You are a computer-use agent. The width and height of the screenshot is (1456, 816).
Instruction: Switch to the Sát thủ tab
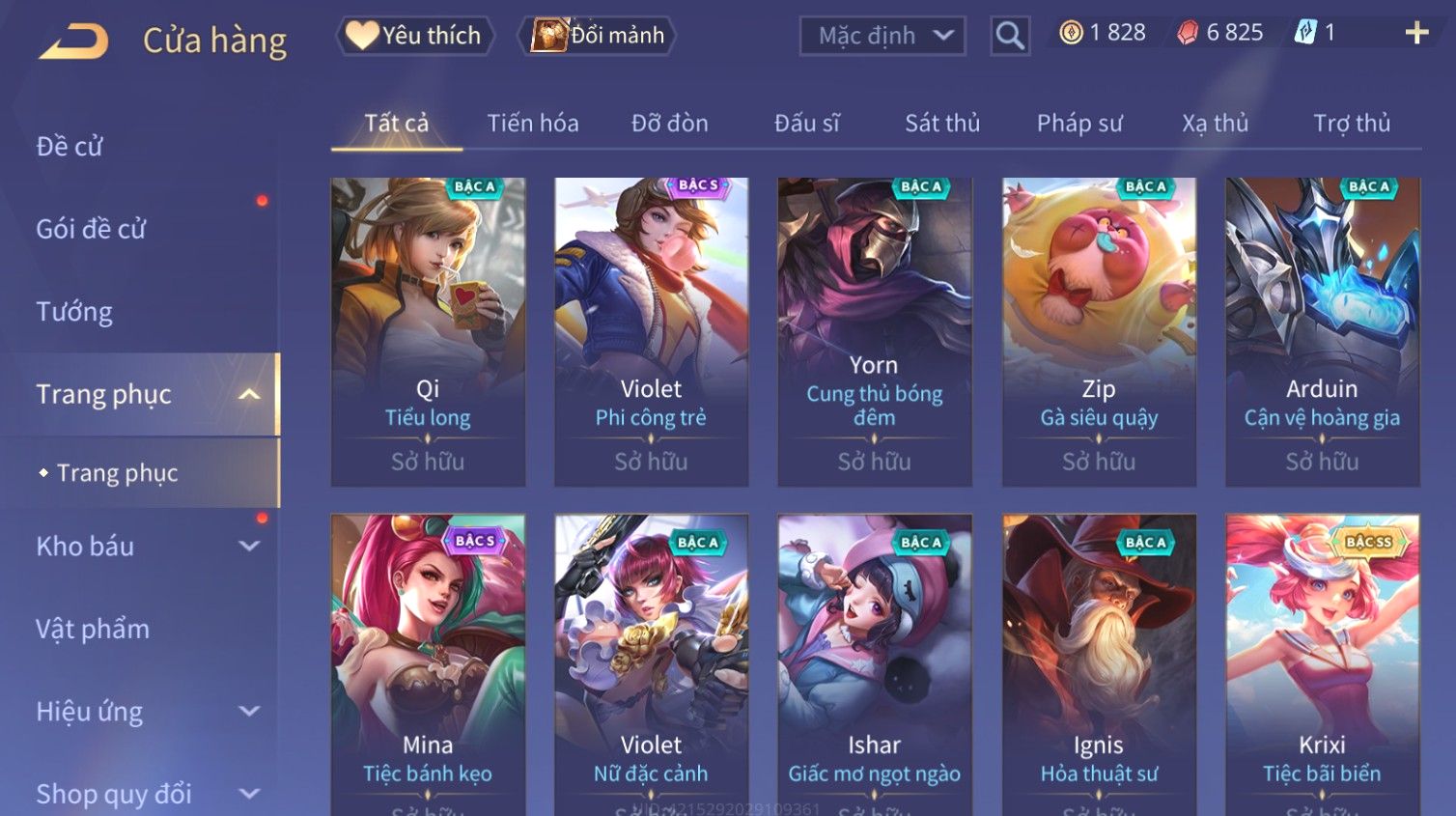(x=942, y=124)
